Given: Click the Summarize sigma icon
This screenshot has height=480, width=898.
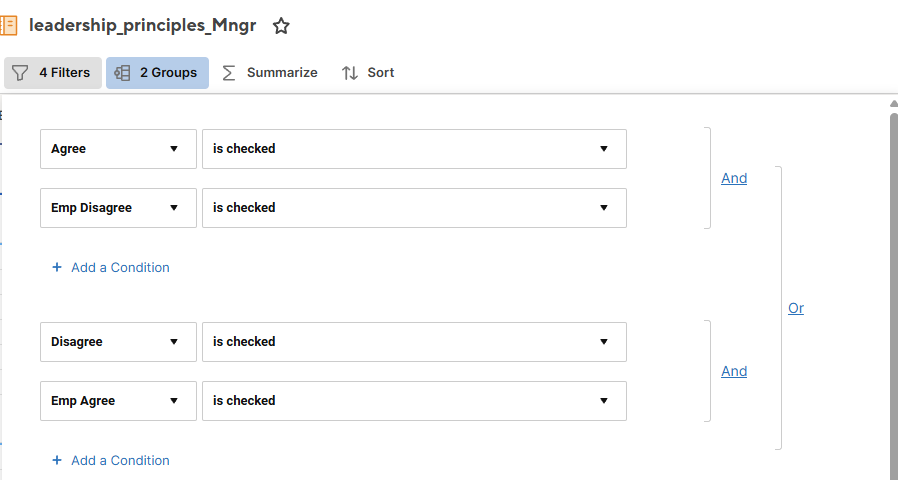Looking at the screenshot, I should coord(229,73).
